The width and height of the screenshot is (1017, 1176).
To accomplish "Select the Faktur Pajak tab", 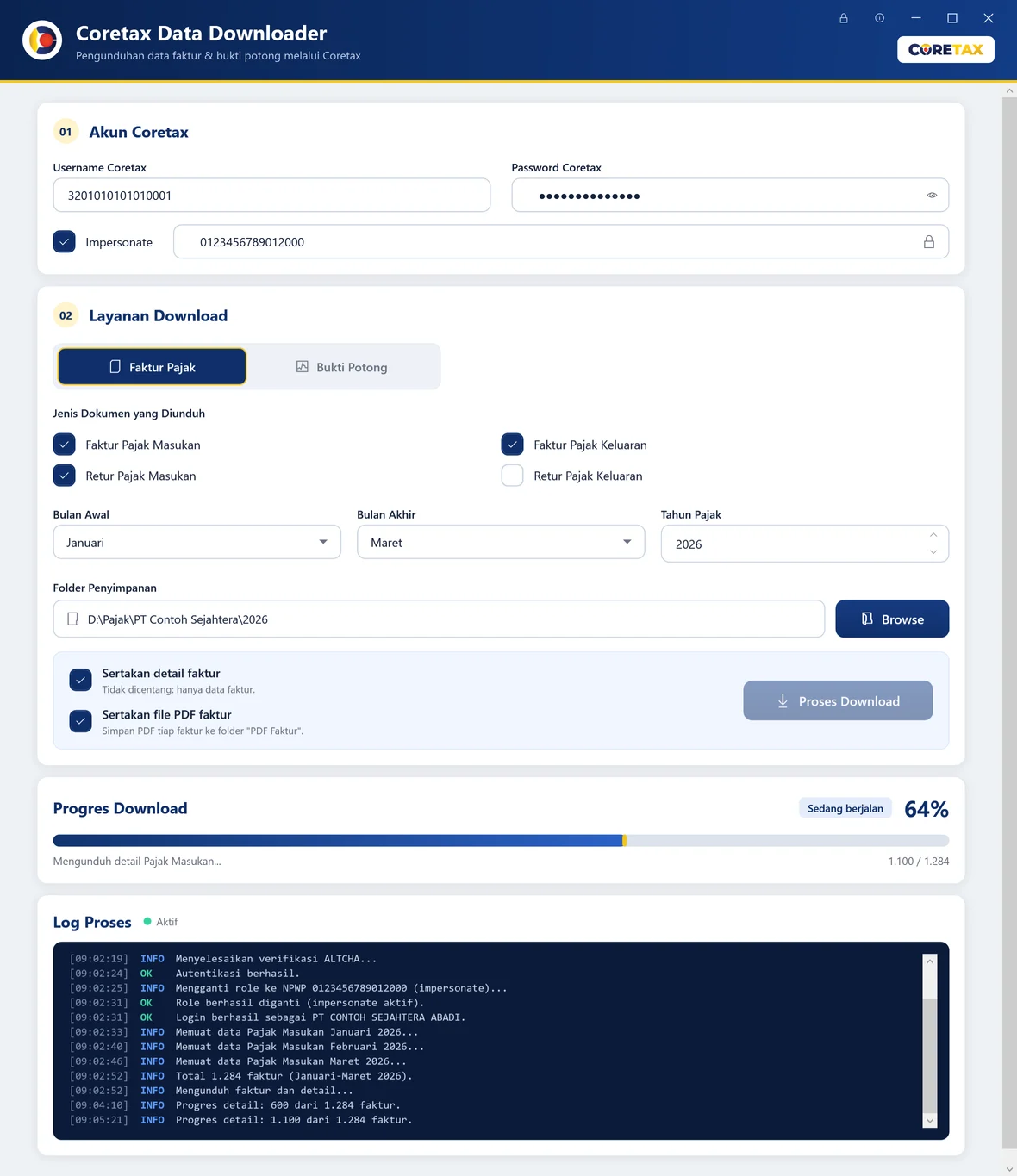I will [x=152, y=367].
